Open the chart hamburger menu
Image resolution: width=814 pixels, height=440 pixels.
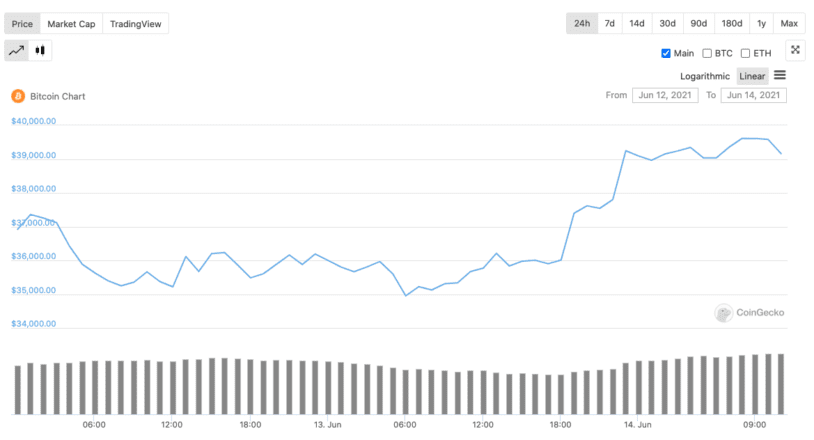tap(780, 75)
